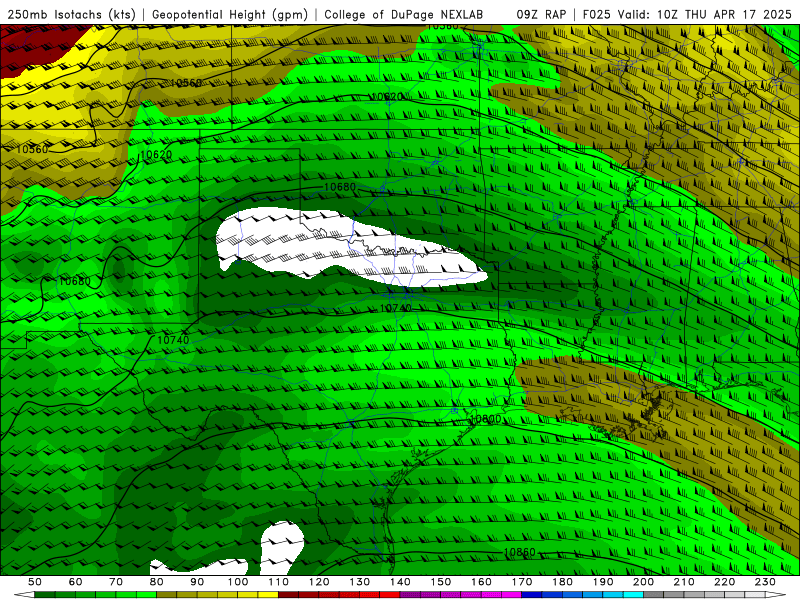Select legend value 230
Viewport: 800px width, 600px height.
tap(765, 582)
